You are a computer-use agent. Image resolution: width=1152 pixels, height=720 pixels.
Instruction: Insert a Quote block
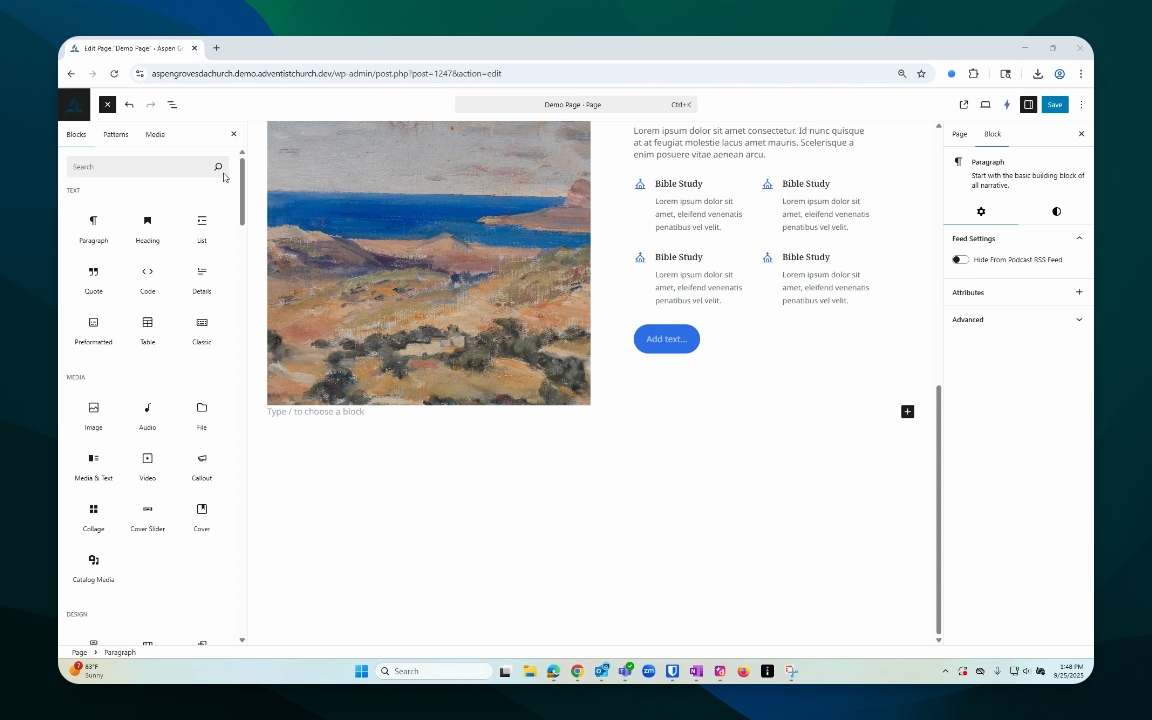point(93,279)
